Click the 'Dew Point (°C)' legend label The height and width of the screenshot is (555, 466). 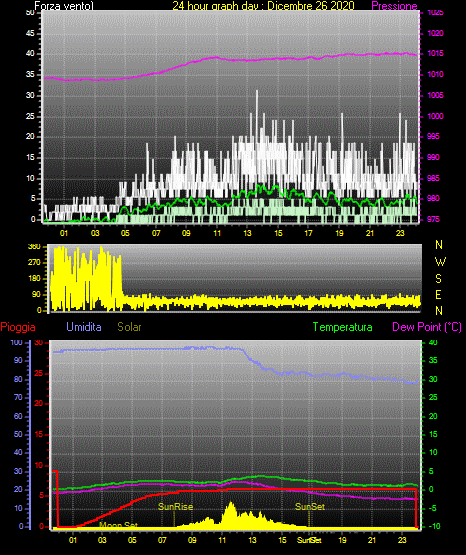(427, 327)
